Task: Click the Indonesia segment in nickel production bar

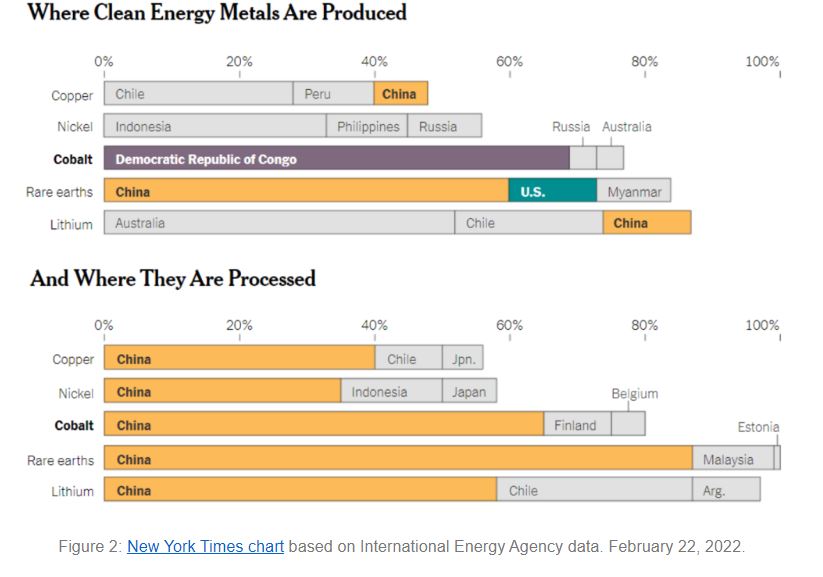Action: click(215, 126)
